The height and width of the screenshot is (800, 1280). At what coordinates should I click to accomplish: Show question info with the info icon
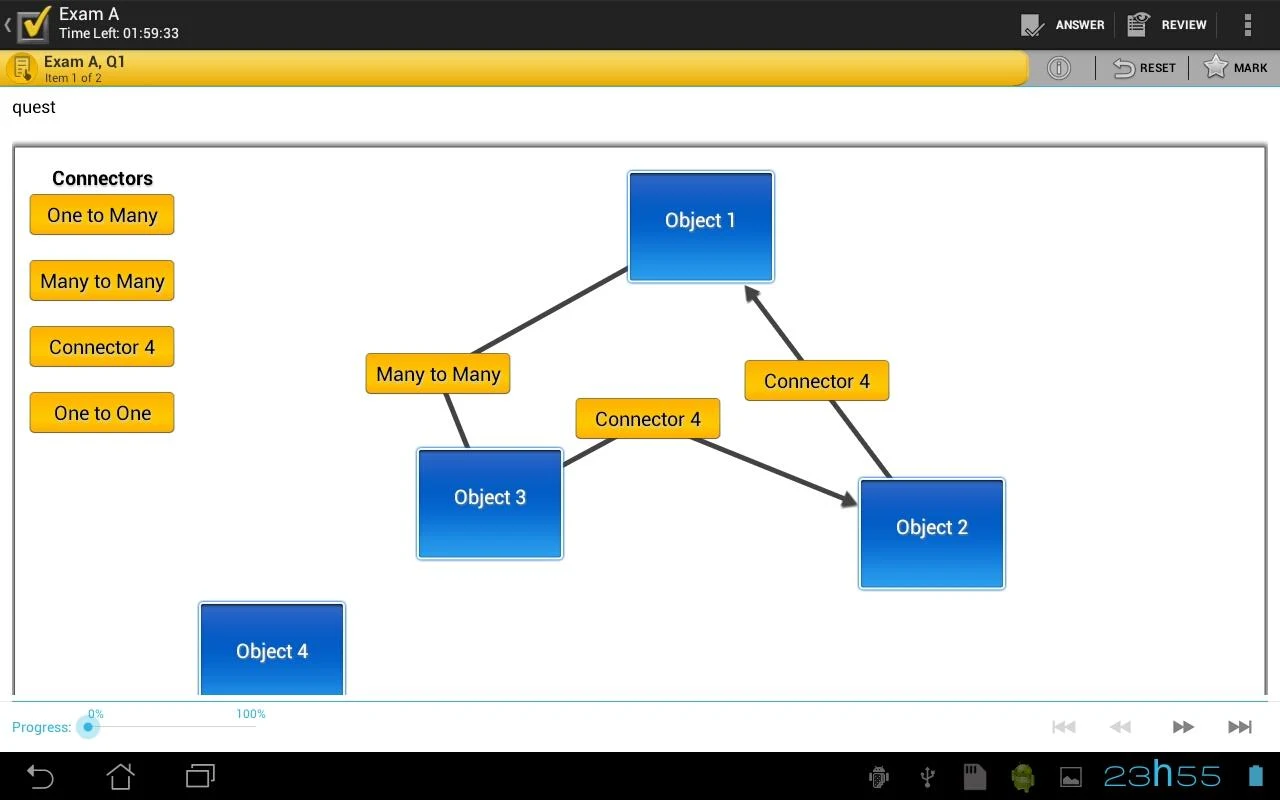coord(1058,68)
